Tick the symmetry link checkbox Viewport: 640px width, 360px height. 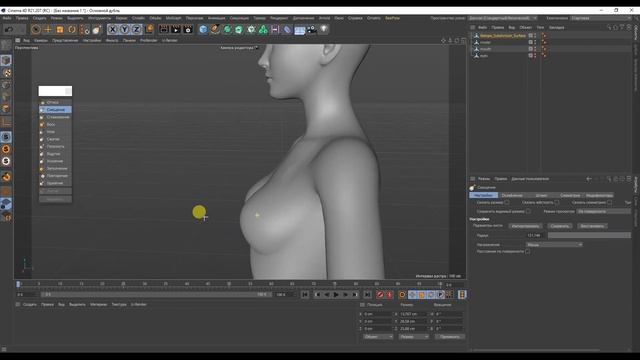(609, 202)
